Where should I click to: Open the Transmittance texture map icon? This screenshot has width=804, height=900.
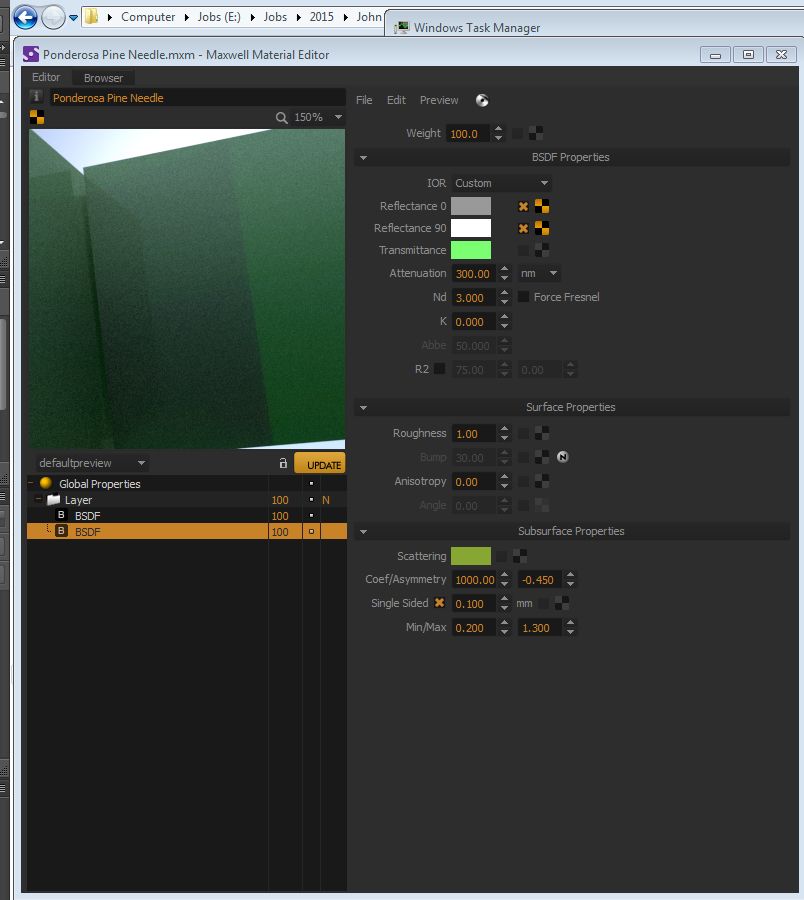(x=542, y=250)
